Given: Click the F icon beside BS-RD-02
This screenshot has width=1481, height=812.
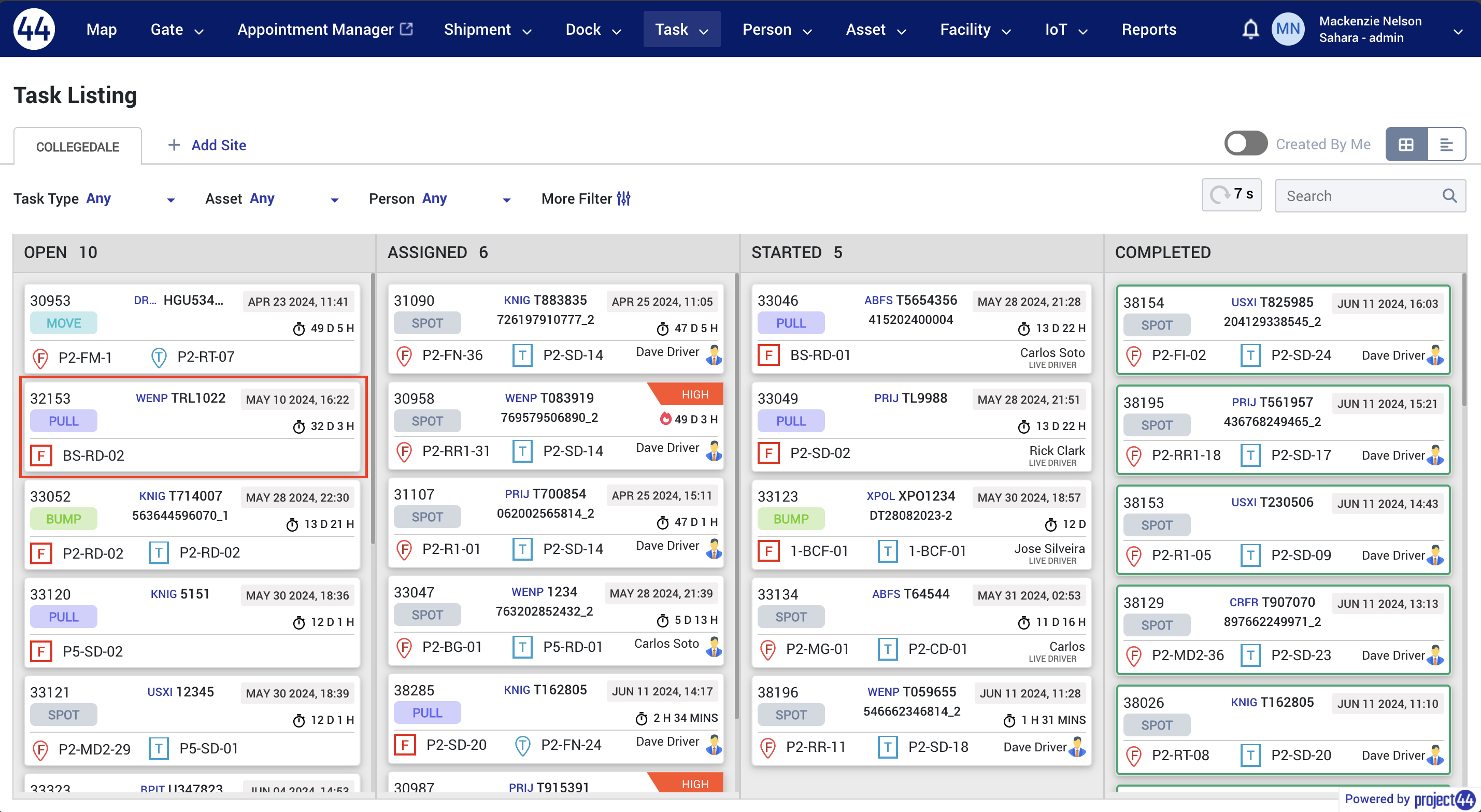Looking at the screenshot, I should click(x=41, y=455).
